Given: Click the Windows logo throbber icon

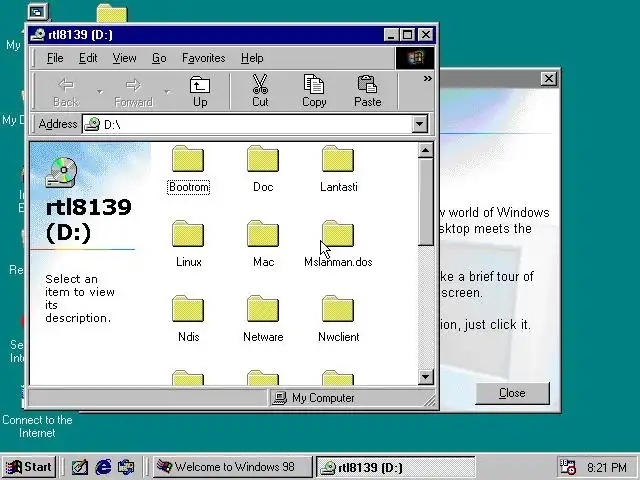Looking at the screenshot, I should coord(415,58).
